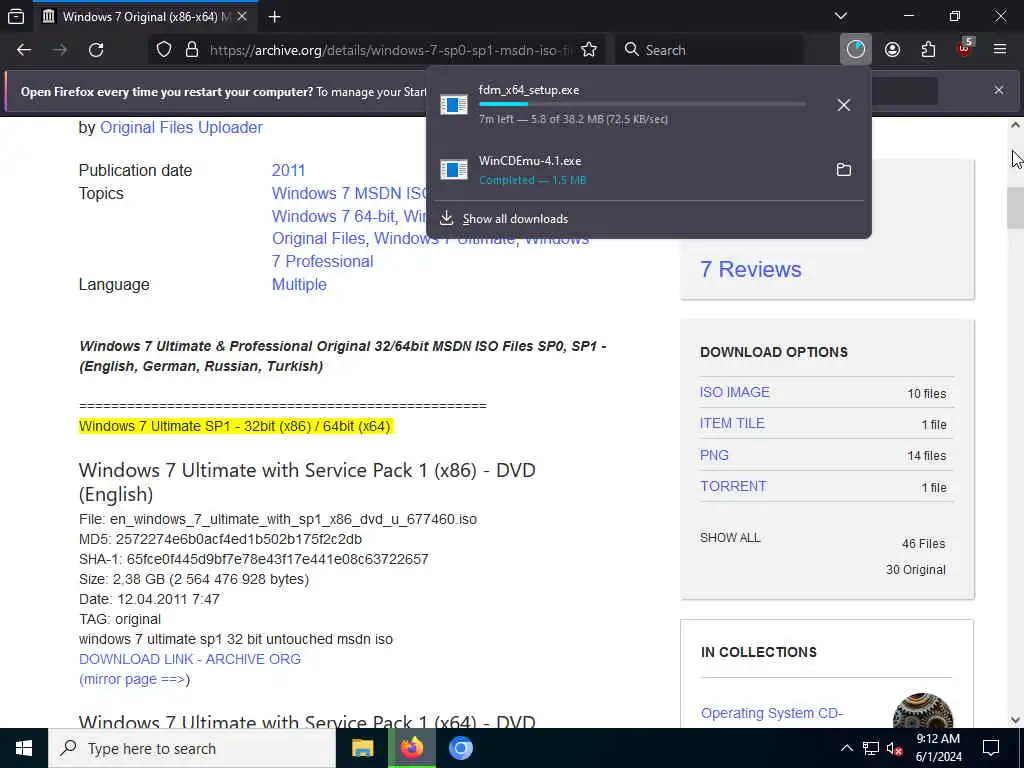Show hidden system tray icons
The image size is (1024, 768).
click(x=846, y=748)
